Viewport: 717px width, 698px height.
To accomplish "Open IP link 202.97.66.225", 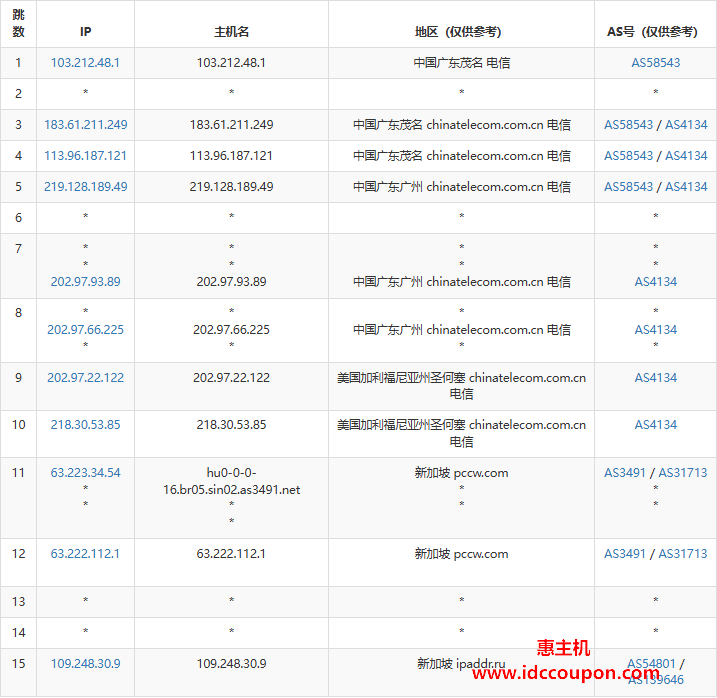I will pos(86,330).
